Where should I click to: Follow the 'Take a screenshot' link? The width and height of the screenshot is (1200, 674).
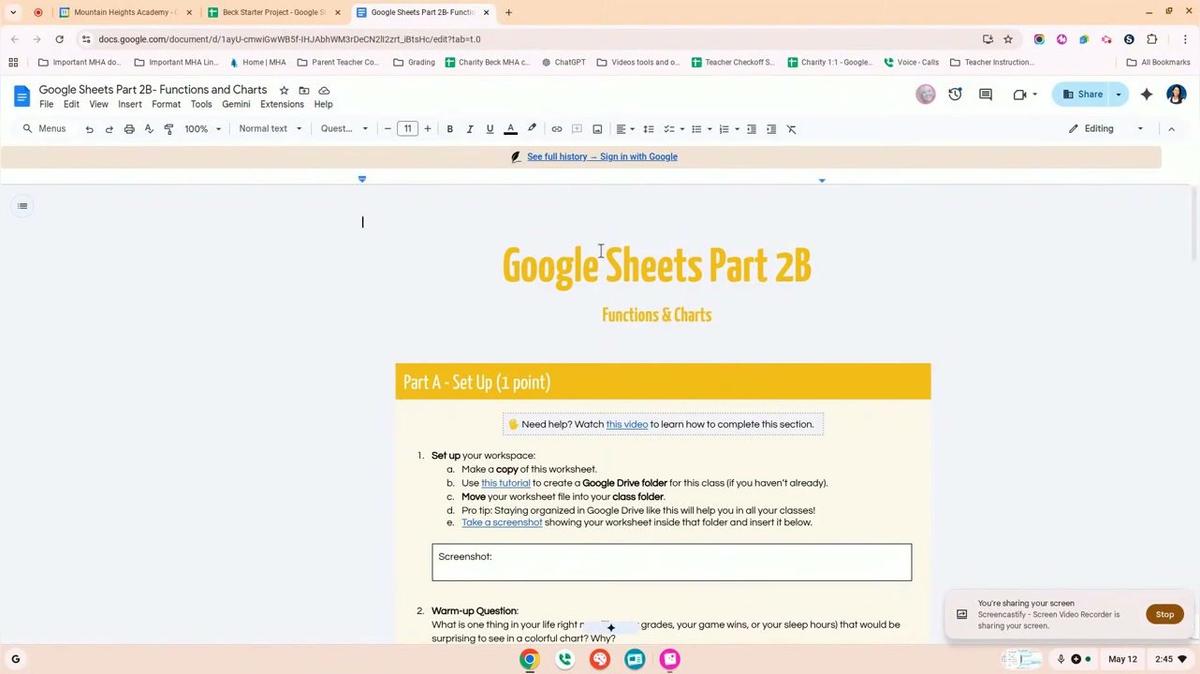point(502,522)
